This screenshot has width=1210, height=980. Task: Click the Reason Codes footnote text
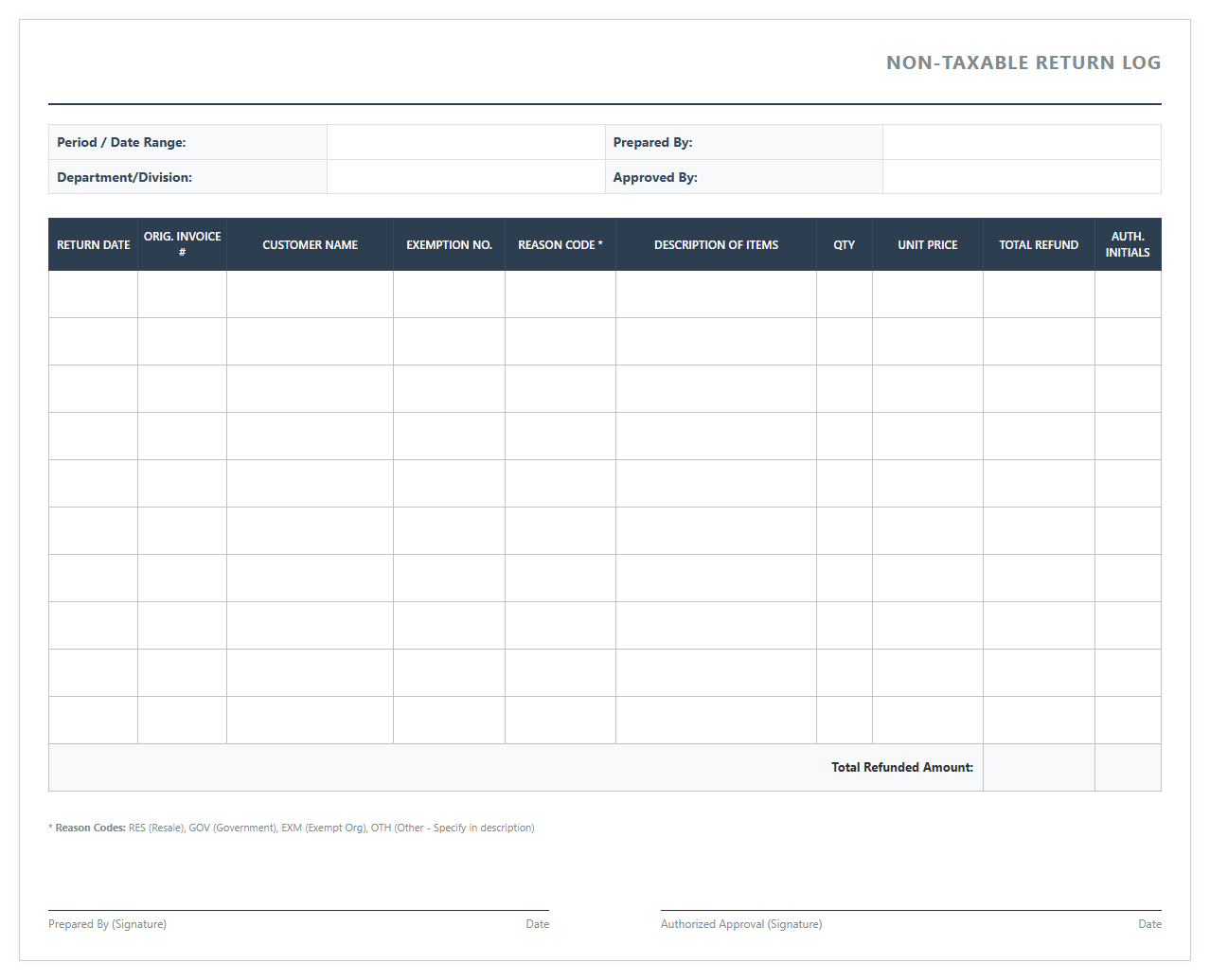(292, 828)
